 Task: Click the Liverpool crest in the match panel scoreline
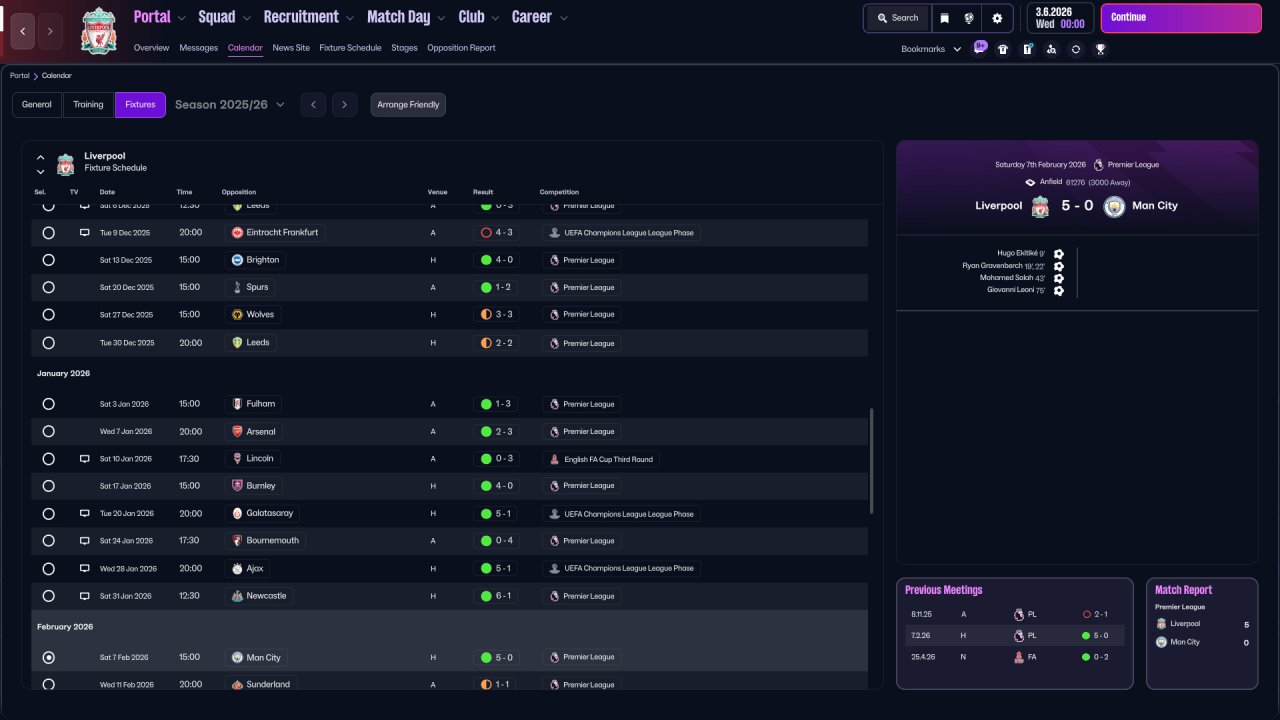tap(1040, 206)
